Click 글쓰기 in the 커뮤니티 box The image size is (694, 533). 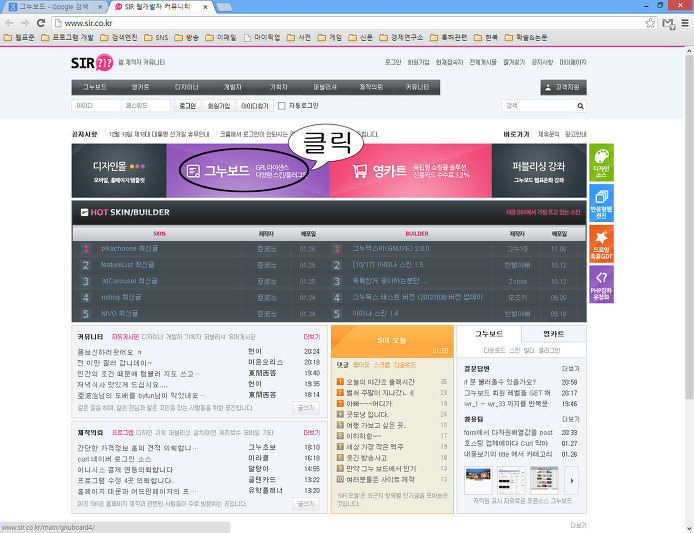click(305, 408)
